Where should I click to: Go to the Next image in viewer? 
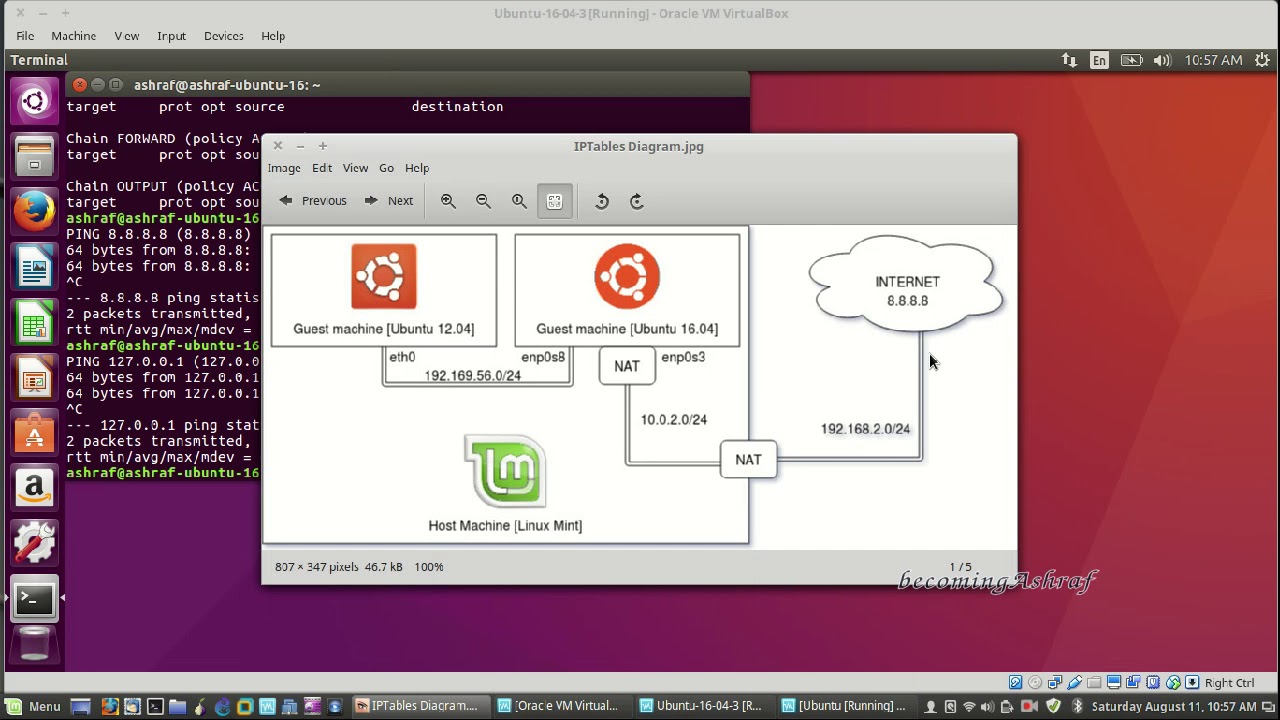389,201
